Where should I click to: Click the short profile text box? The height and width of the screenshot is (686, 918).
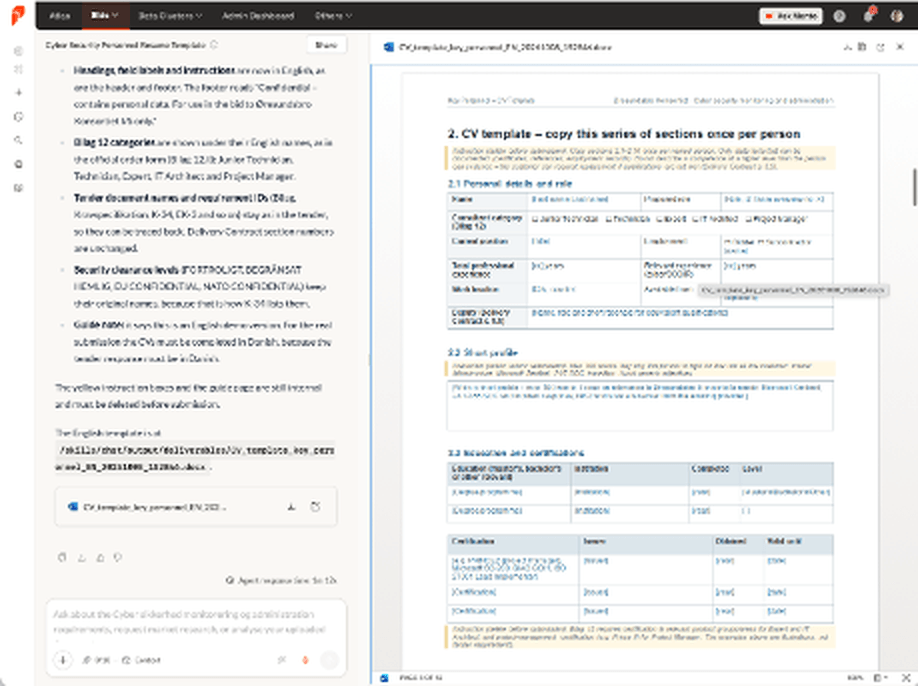pyautogui.click(x=640, y=406)
